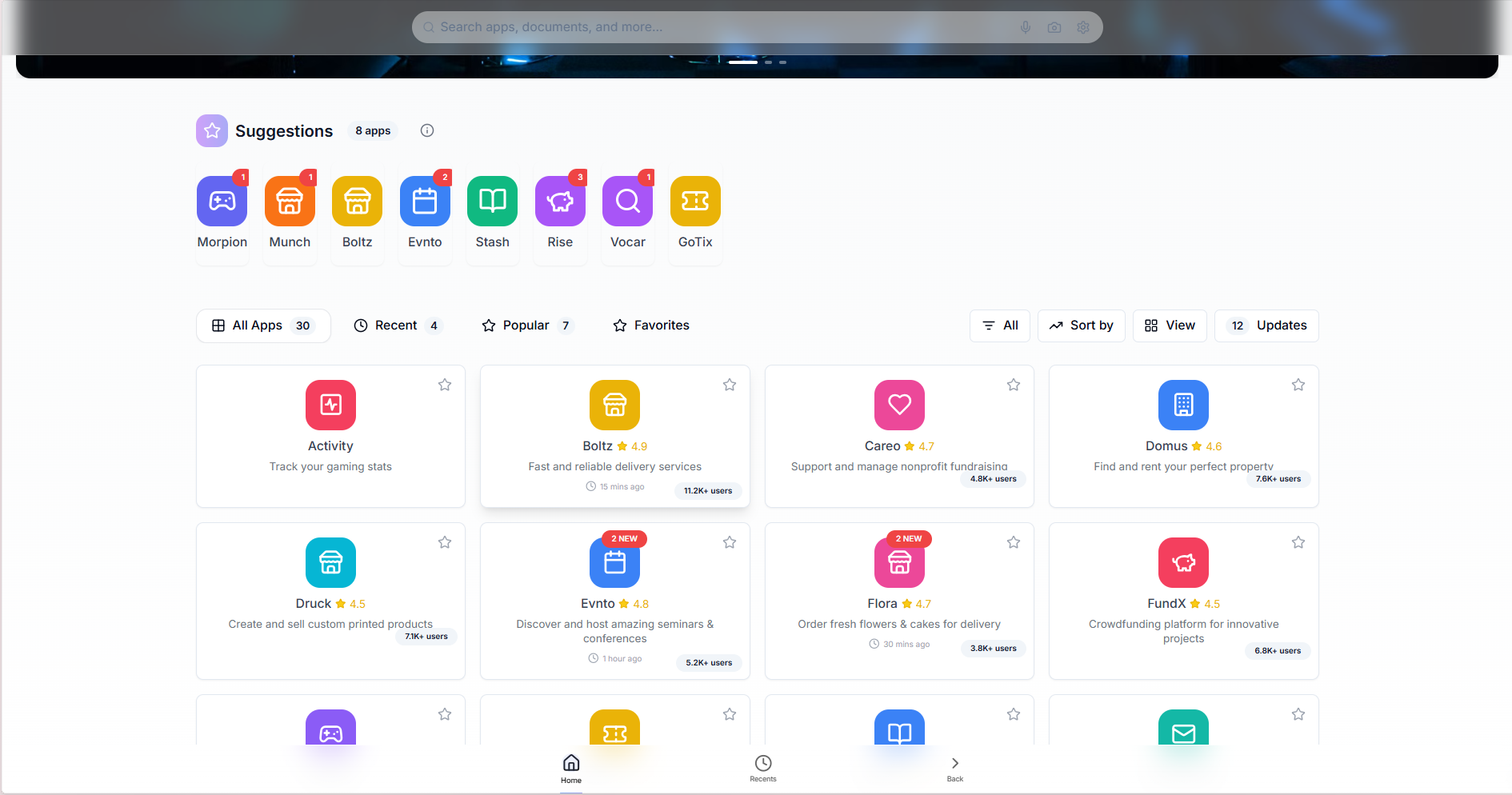Click the Suggestions heading text
The image size is (1512, 795).
[x=284, y=131]
